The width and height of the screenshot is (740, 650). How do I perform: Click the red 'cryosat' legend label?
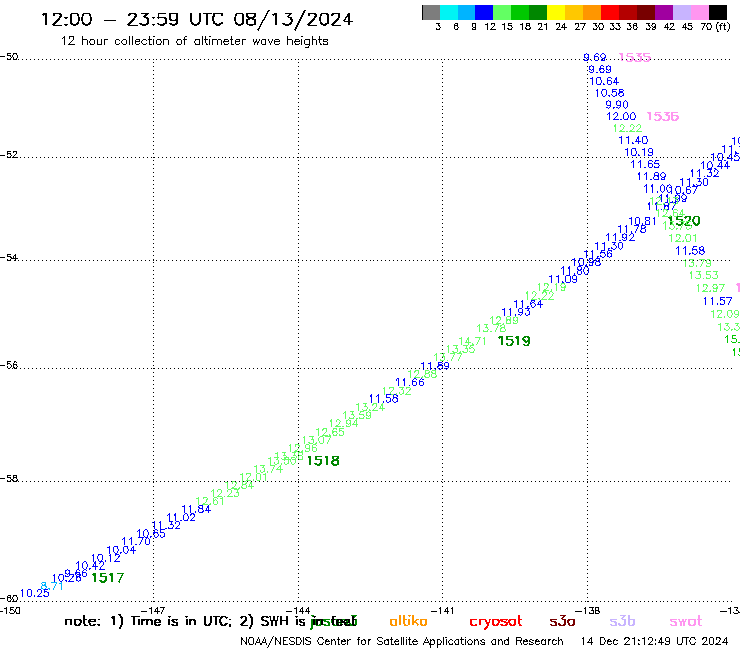click(x=496, y=622)
